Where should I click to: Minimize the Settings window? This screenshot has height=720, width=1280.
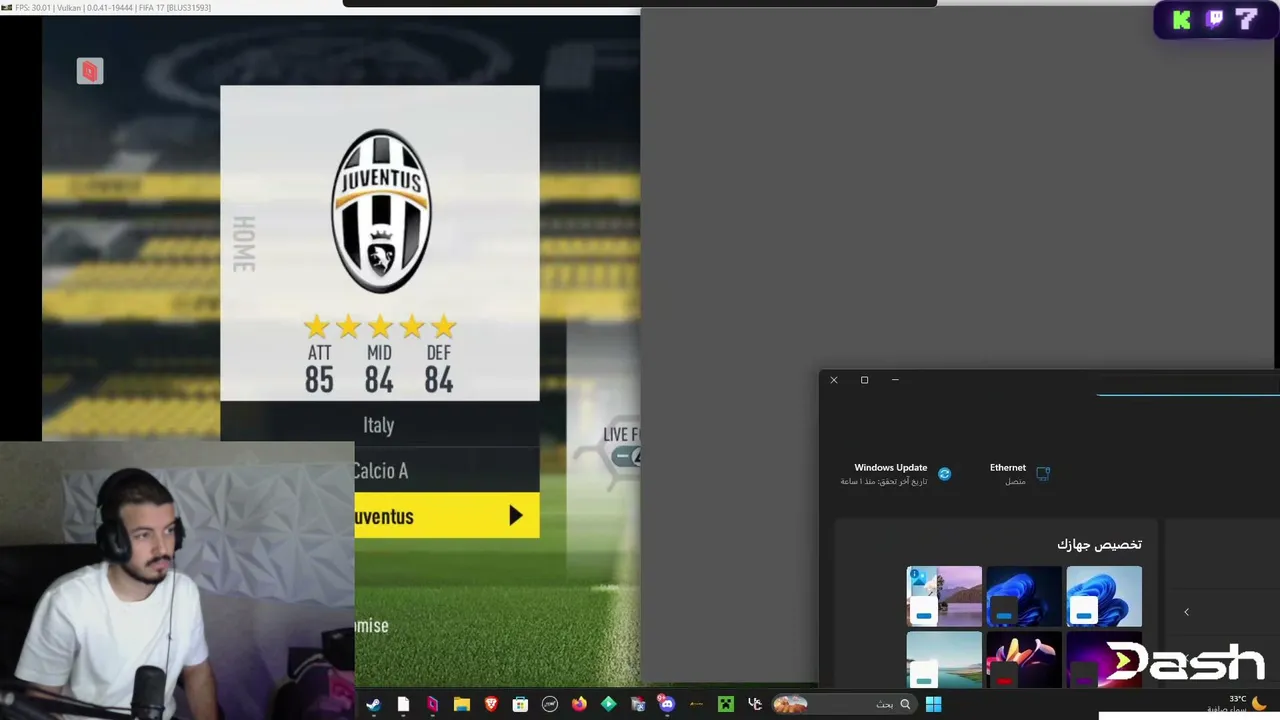[x=895, y=380]
